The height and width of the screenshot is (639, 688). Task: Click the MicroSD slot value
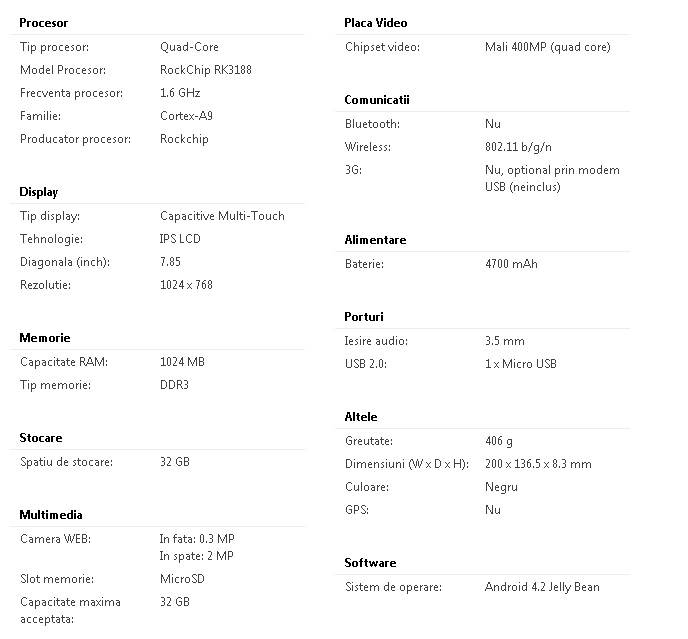coord(183,579)
